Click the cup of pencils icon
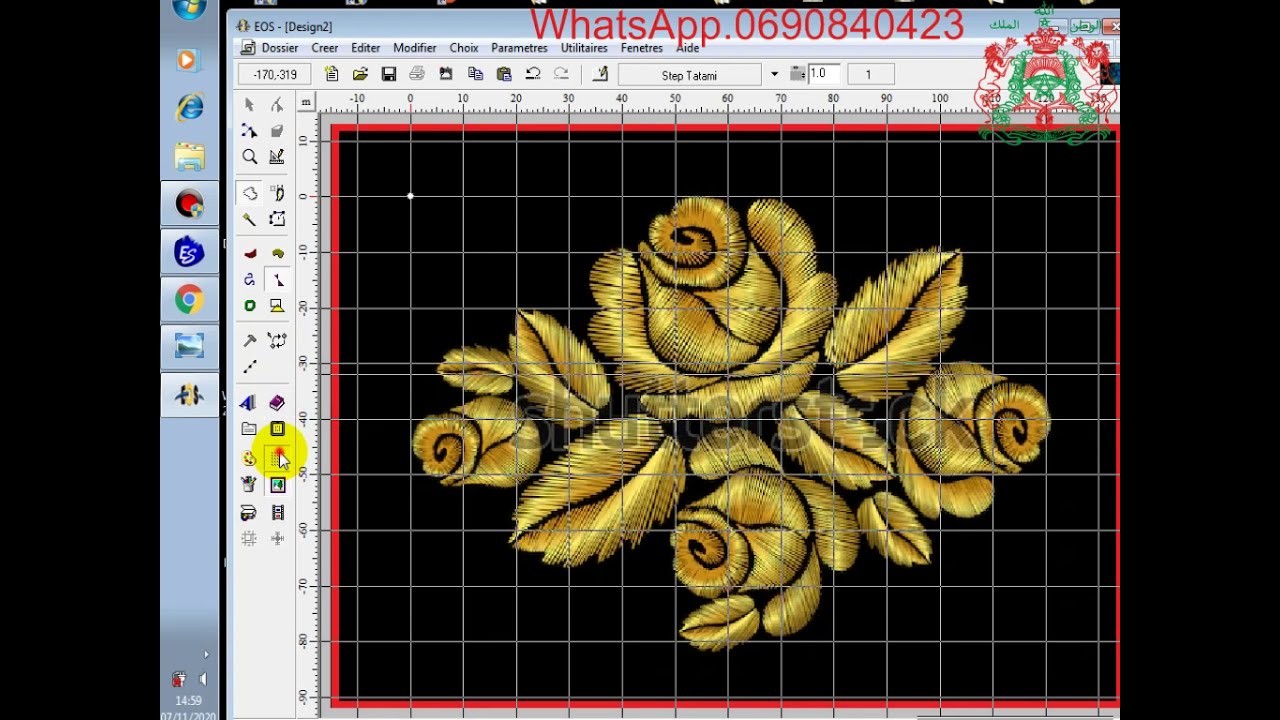Viewport: 1280px width, 720px height. pyautogui.click(x=249, y=485)
